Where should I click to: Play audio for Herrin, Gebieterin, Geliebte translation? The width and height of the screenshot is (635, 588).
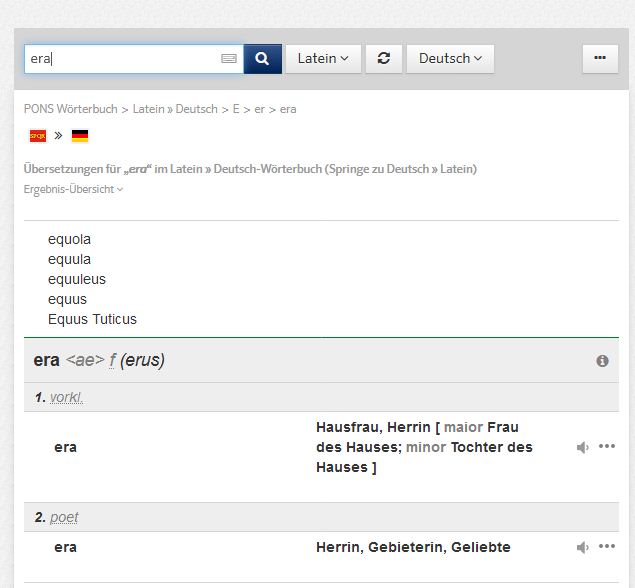pyautogui.click(x=583, y=547)
